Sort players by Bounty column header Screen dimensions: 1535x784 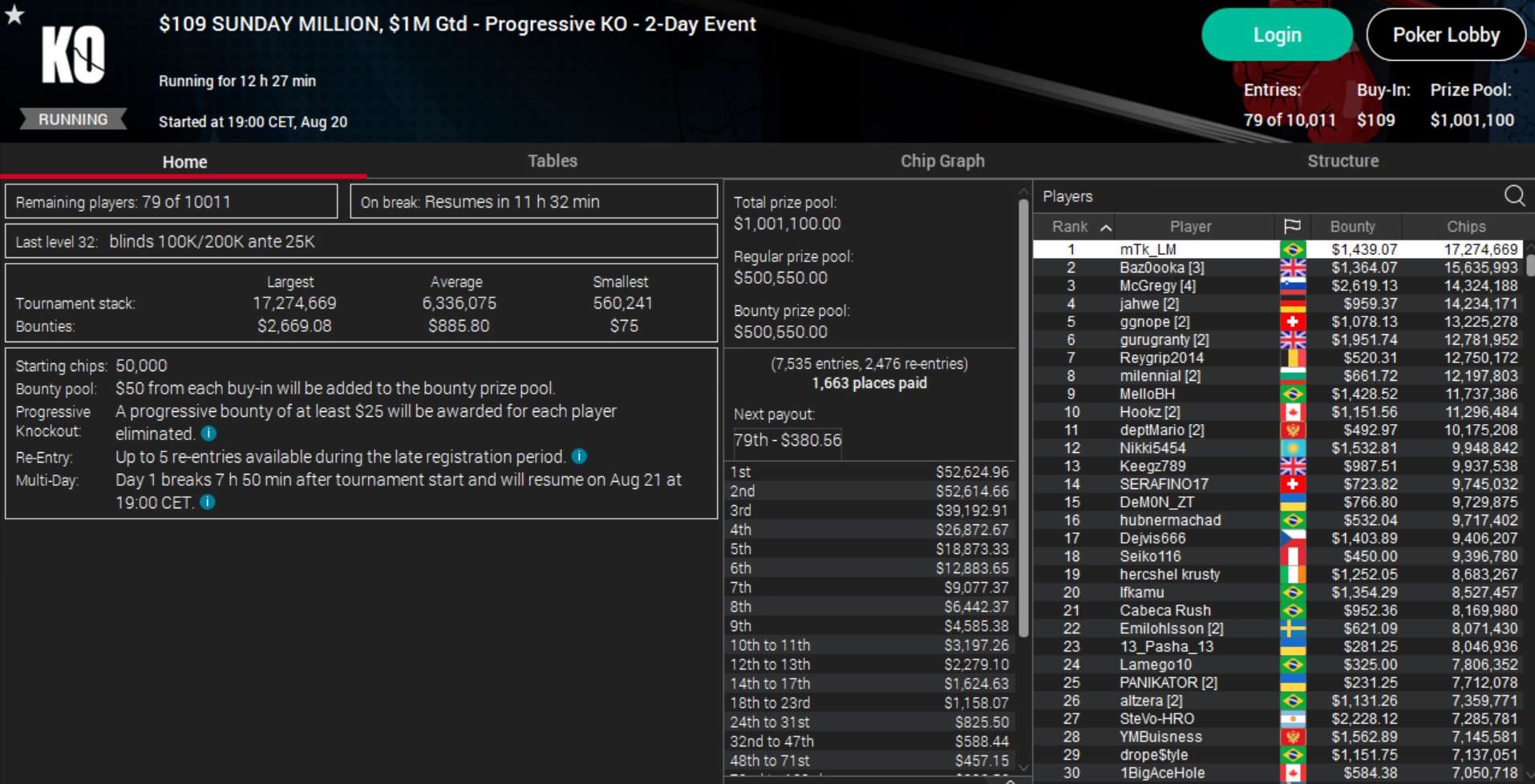[1352, 227]
